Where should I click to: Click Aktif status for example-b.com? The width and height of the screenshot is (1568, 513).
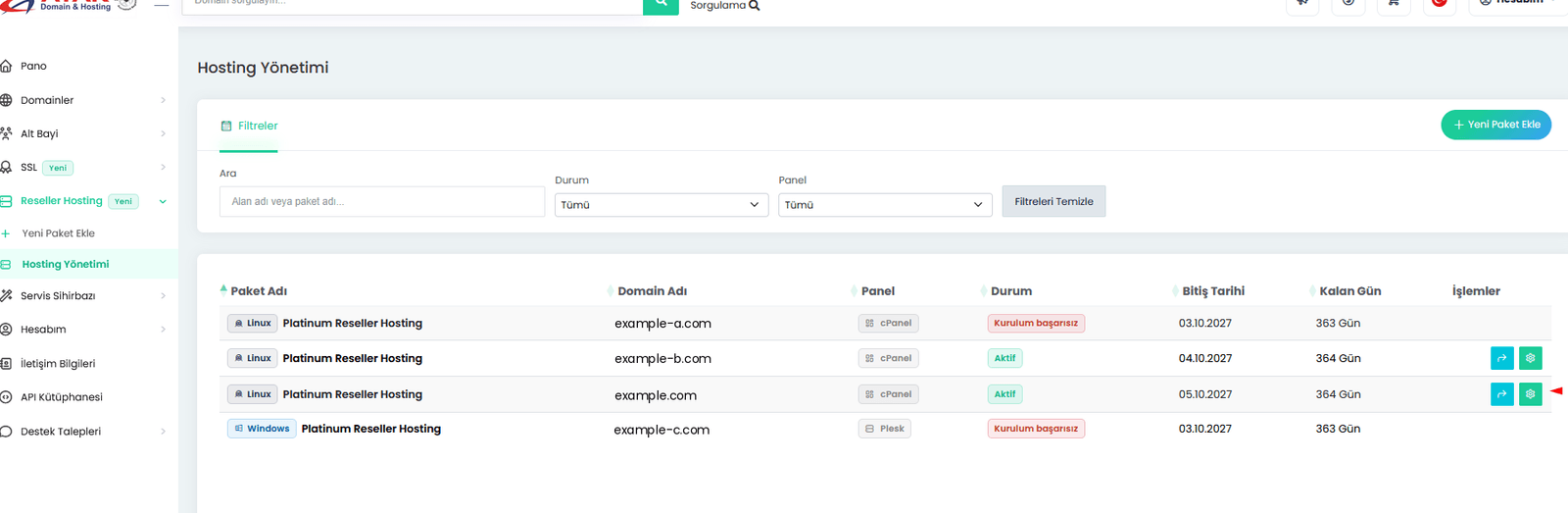(1005, 358)
